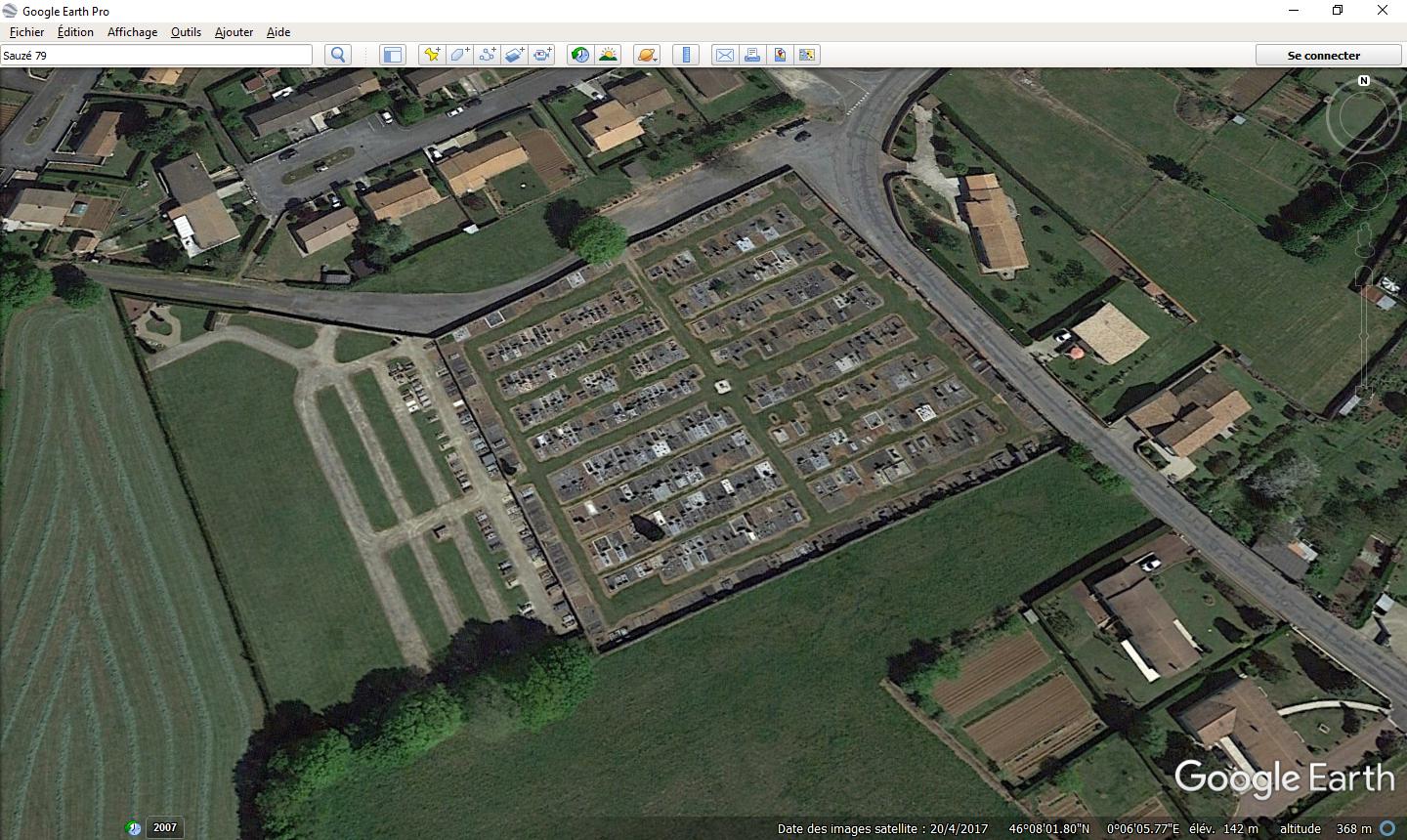Print the current view
1407x840 pixels.
pyautogui.click(x=752, y=55)
